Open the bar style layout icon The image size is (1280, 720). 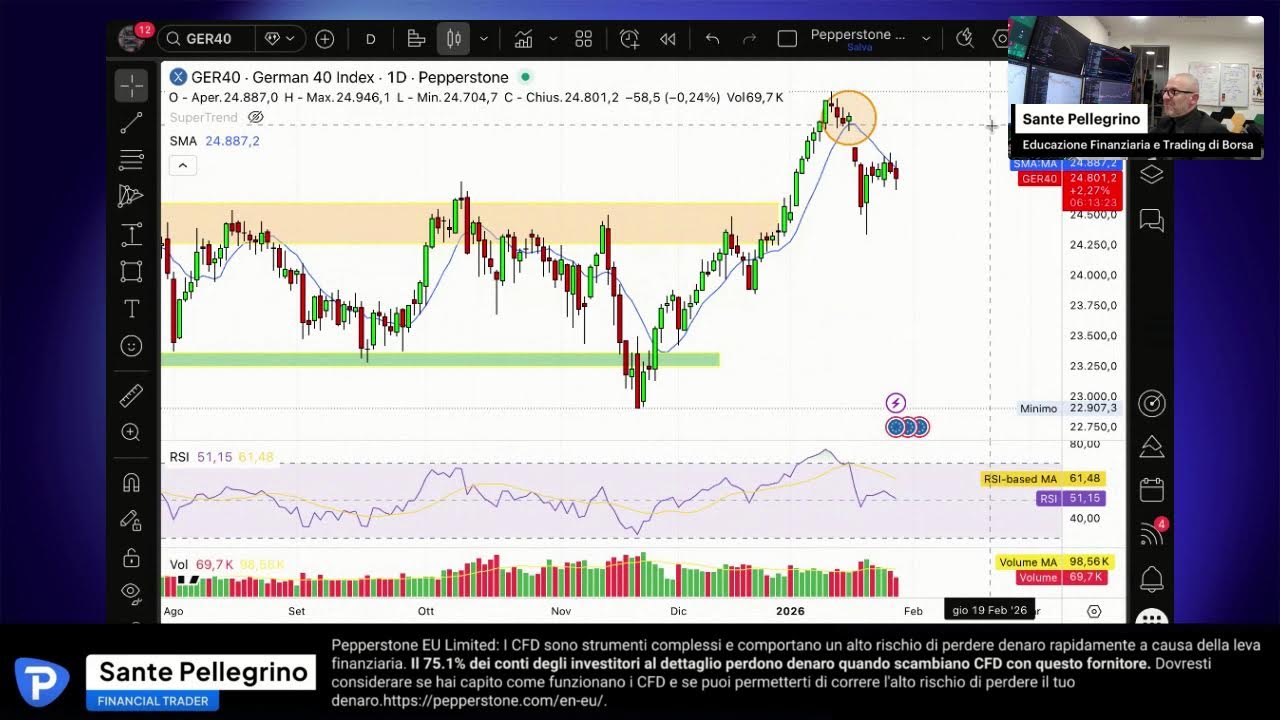pos(417,39)
